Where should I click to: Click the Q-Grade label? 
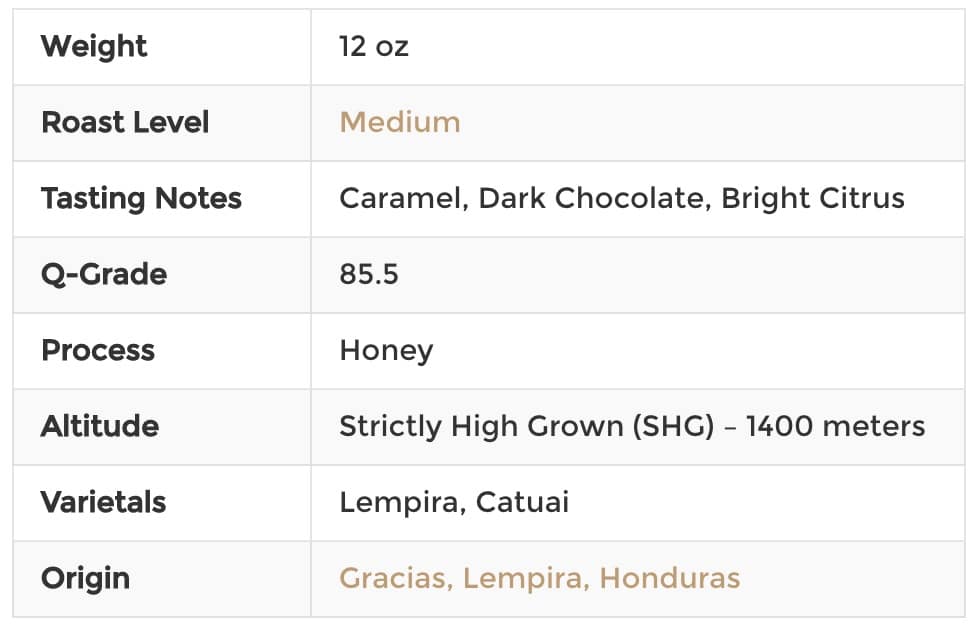click(104, 275)
